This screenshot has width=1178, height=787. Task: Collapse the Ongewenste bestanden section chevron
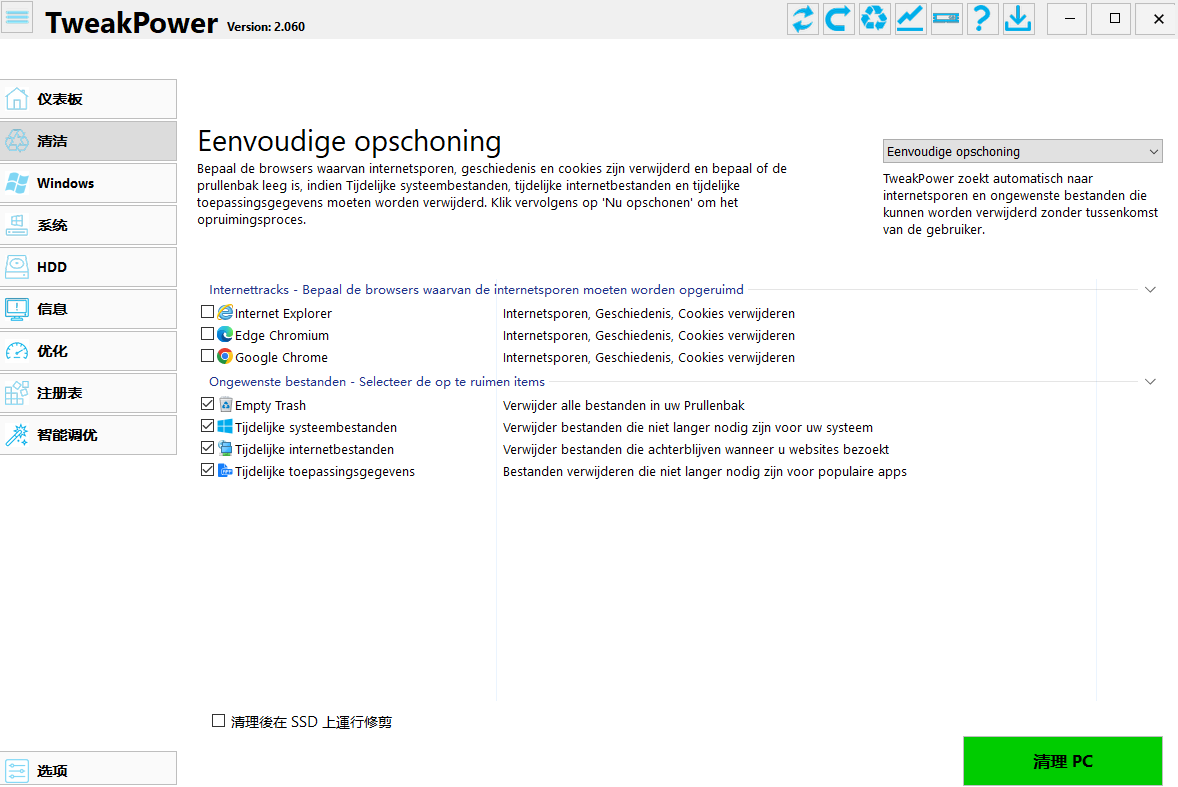1150,382
